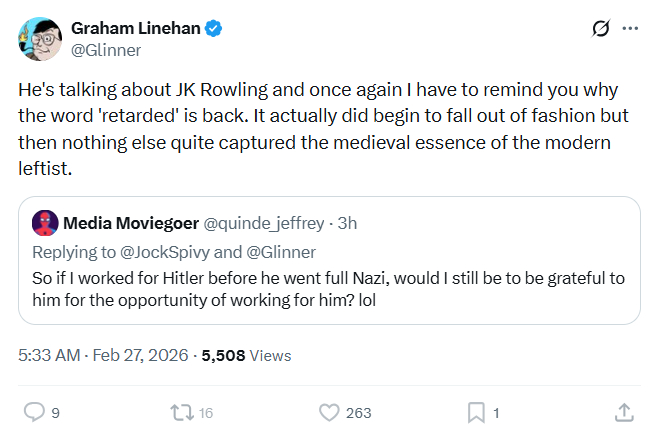Image resolution: width=651 pixels, height=431 pixels.
Task: Open the quoted tweet about working for Hitler
Action: (x=330, y=287)
